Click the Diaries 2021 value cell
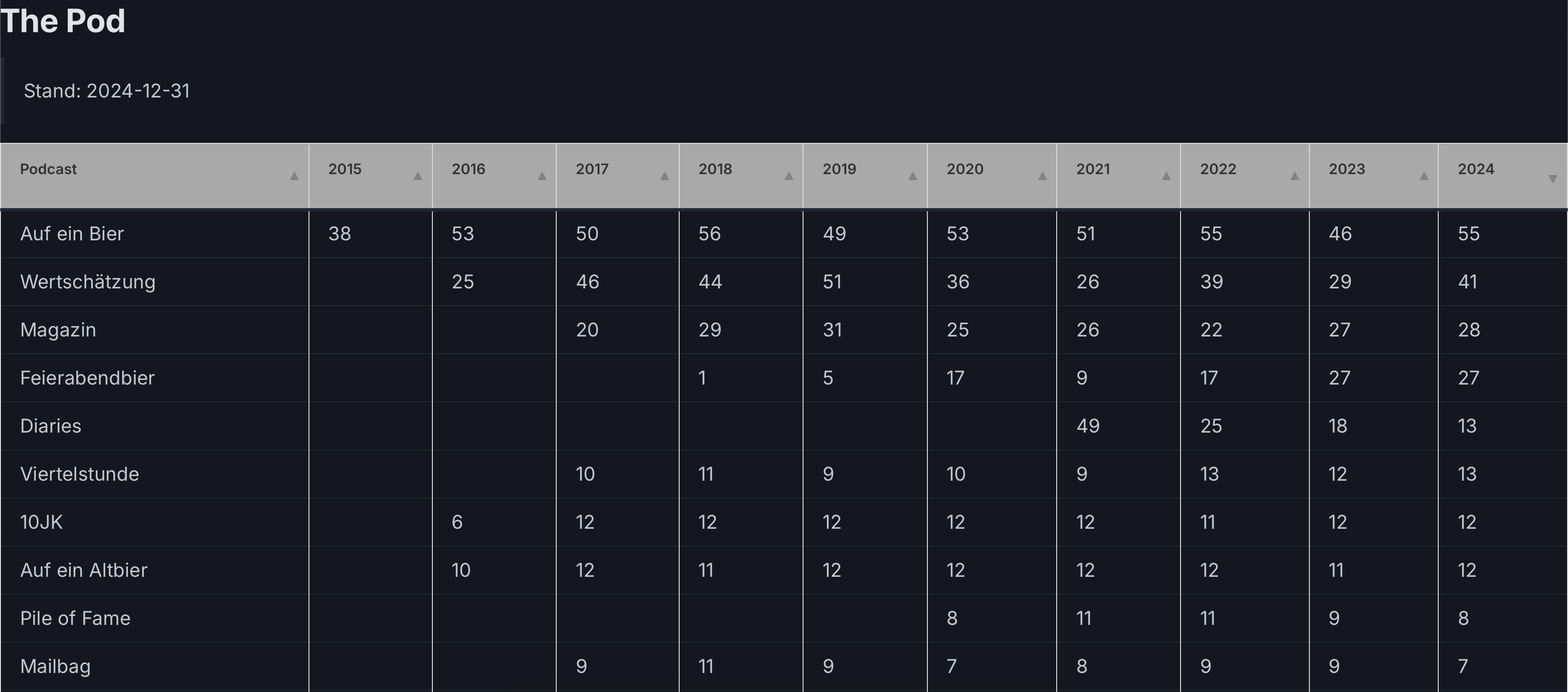Image resolution: width=1568 pixels, height=692 pixels. (1088, 426)
